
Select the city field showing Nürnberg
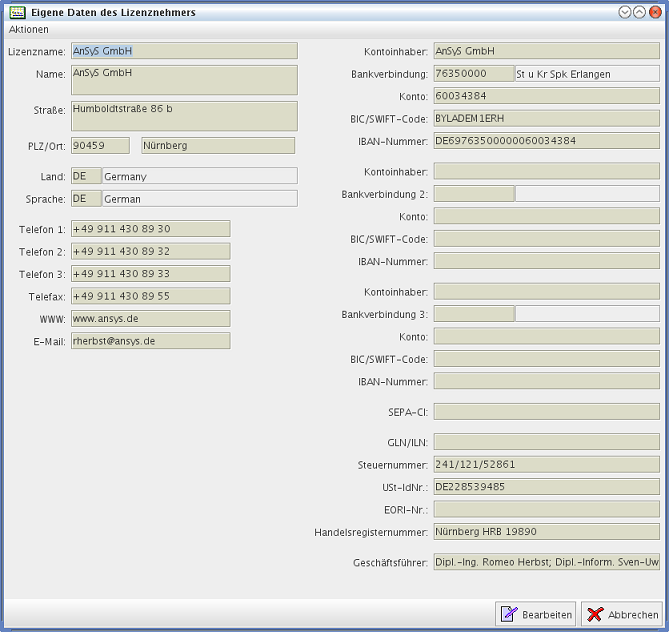tap(218, 146)
